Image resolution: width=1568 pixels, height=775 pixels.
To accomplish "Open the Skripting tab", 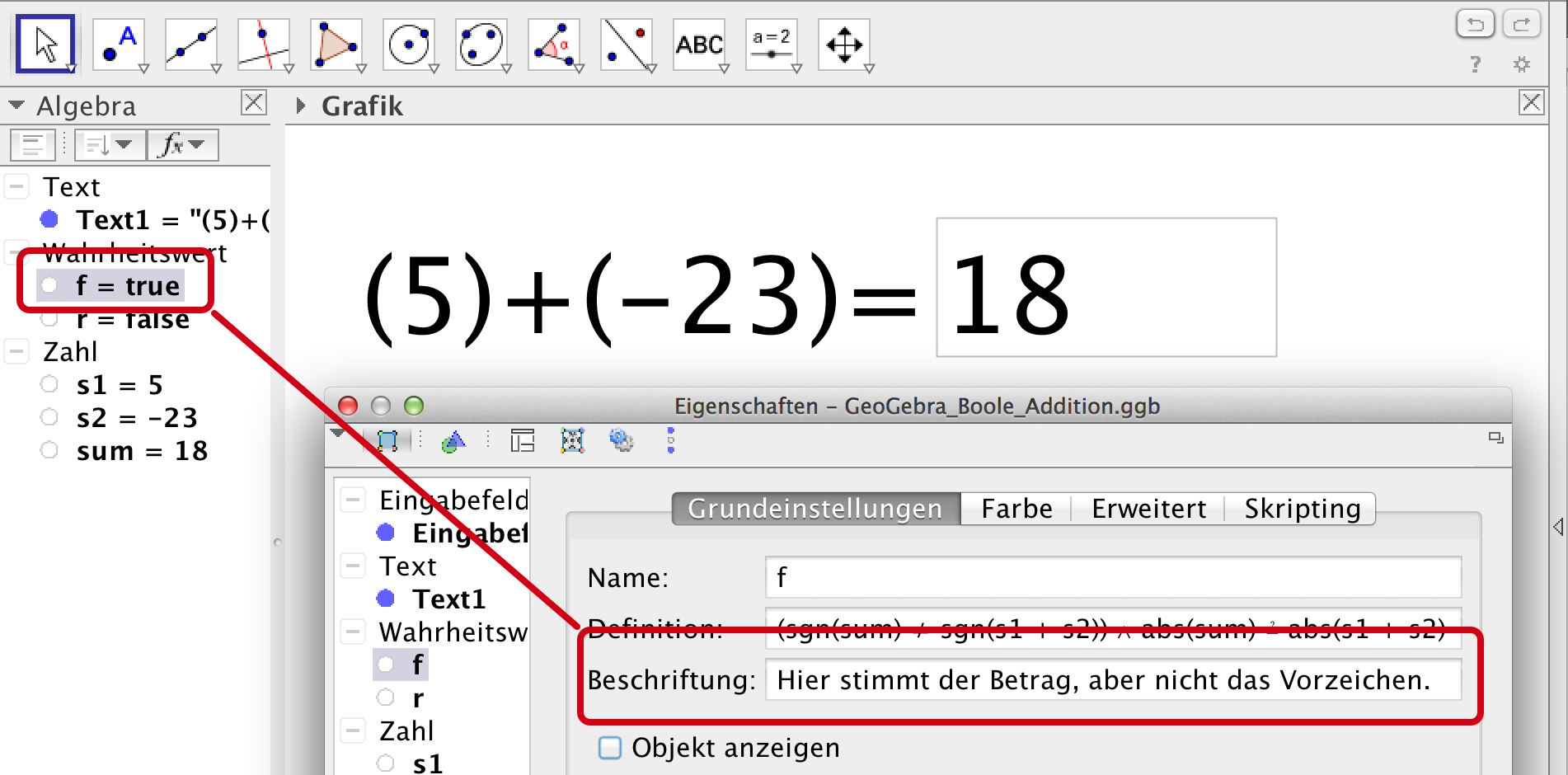I will click(x=1302, y=509).
